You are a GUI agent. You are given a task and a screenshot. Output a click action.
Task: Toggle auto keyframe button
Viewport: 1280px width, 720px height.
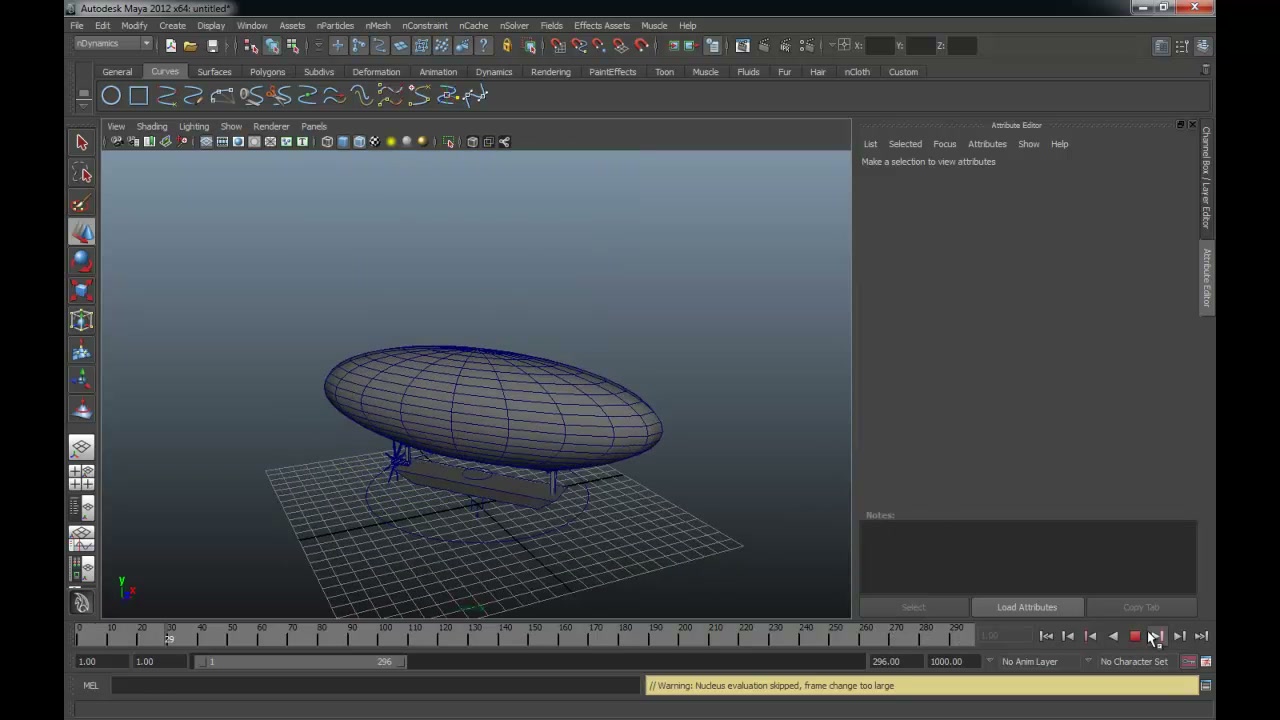1189,662
